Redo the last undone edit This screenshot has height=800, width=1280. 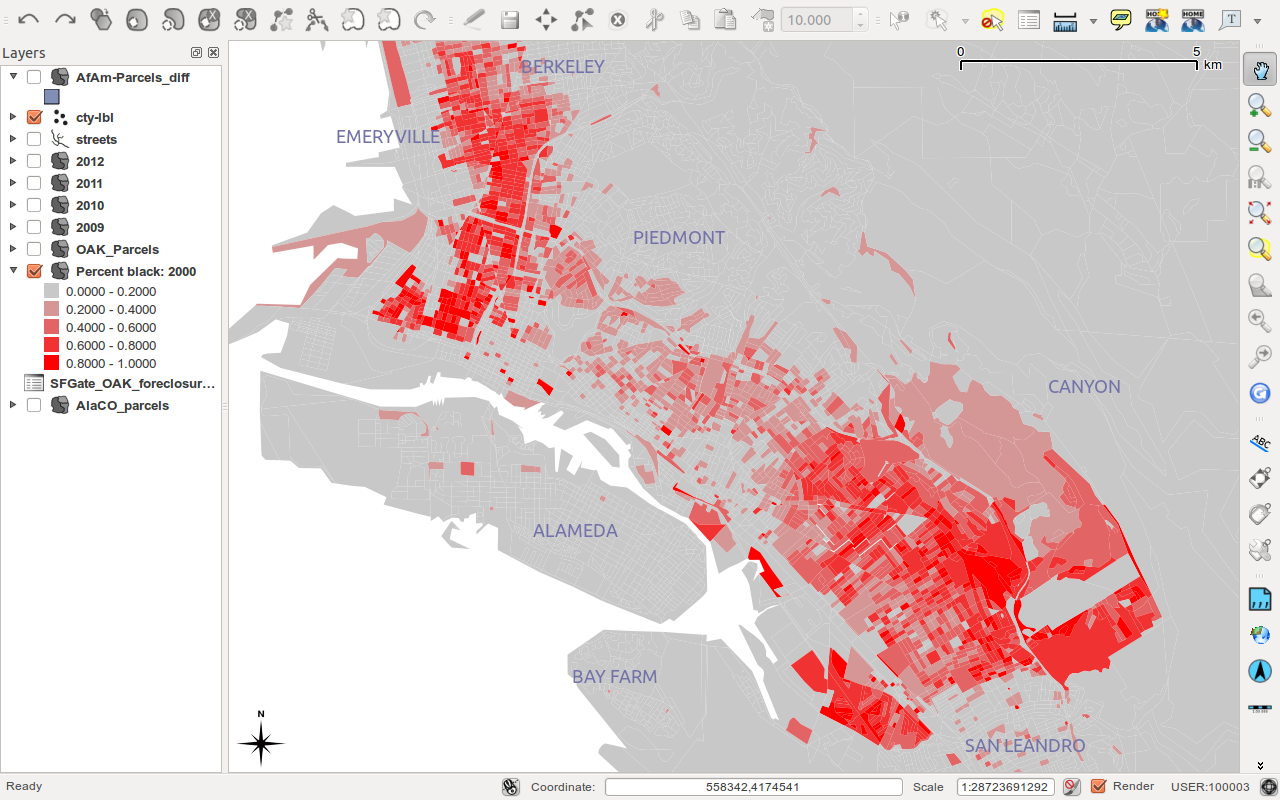tap(65, 19)
